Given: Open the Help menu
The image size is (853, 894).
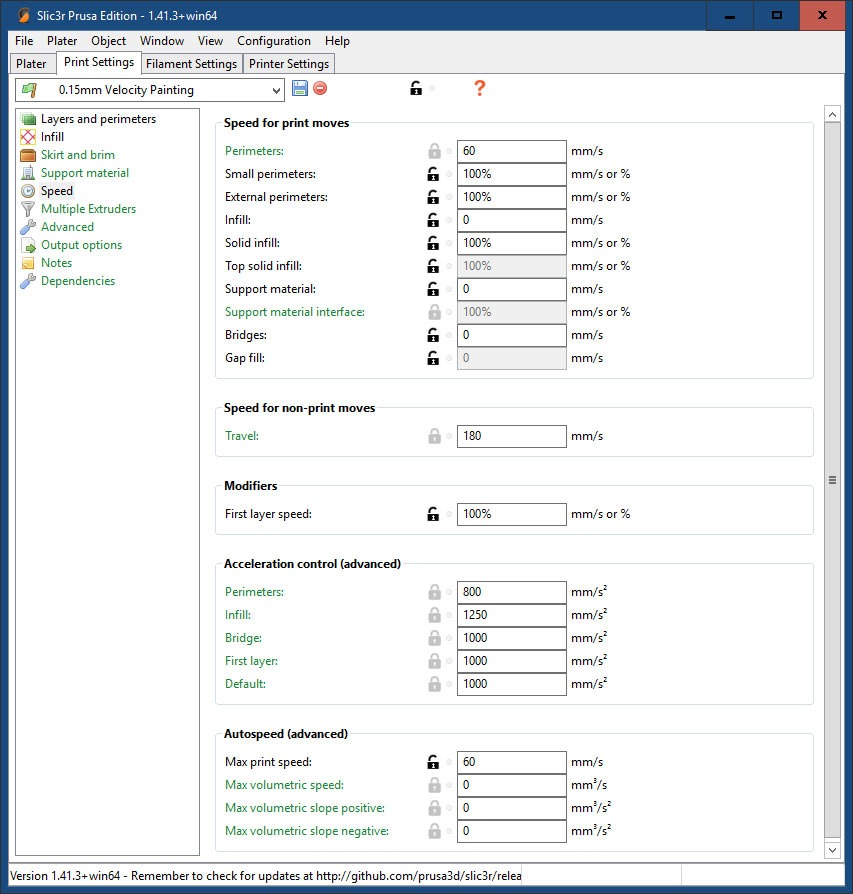Looking at the screenshot, I should point(337,41).
